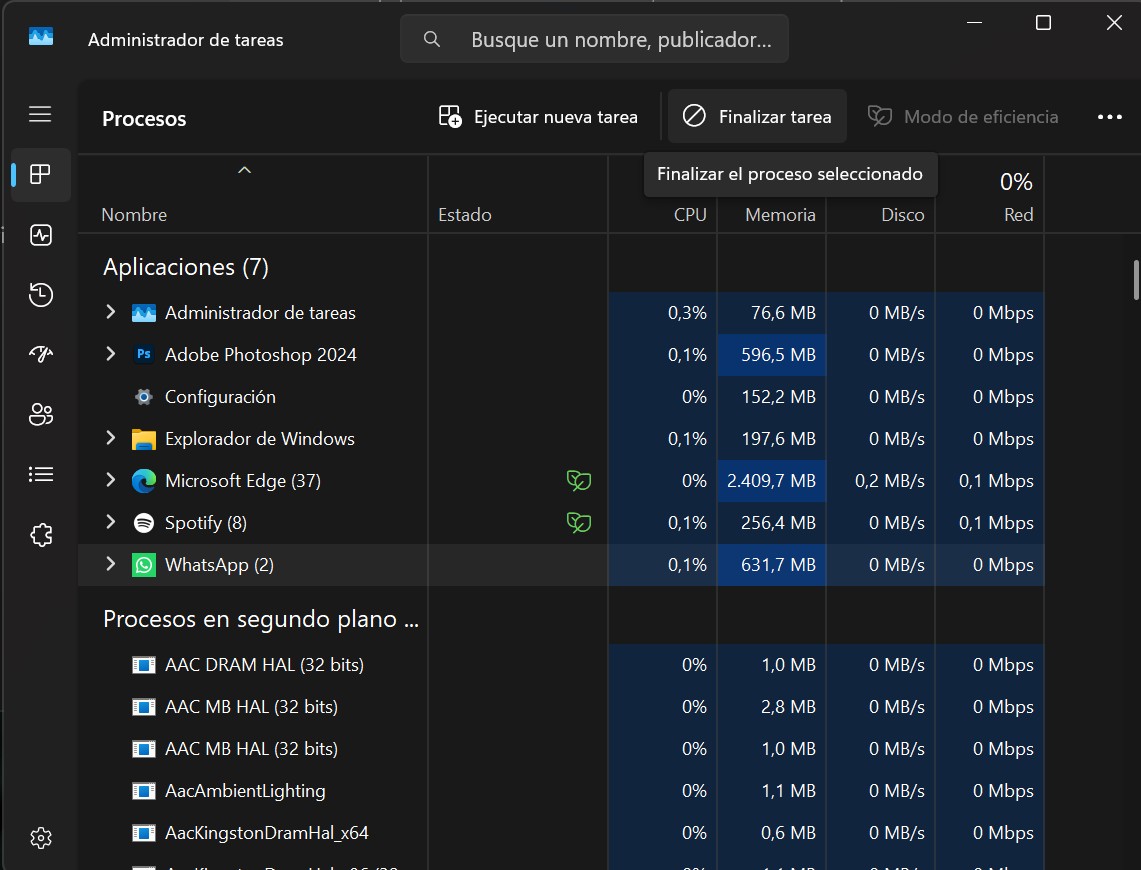Click the sort arrow above Nombre
1141x870 pixels.
(244, 170)
